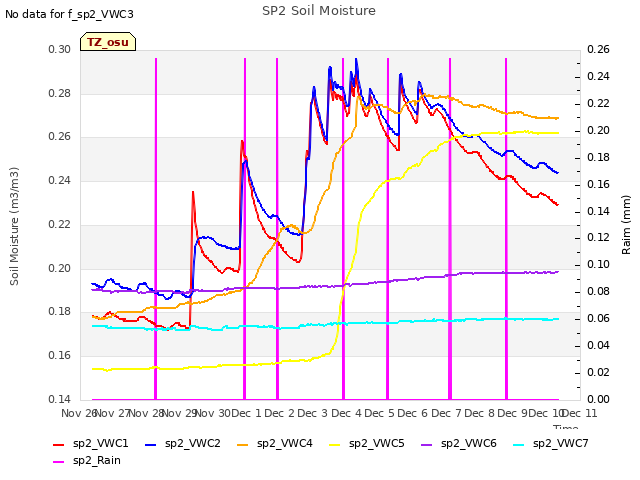Click the 0.18 left axis tick
640x480 pixels.
(x=60, y=311)
